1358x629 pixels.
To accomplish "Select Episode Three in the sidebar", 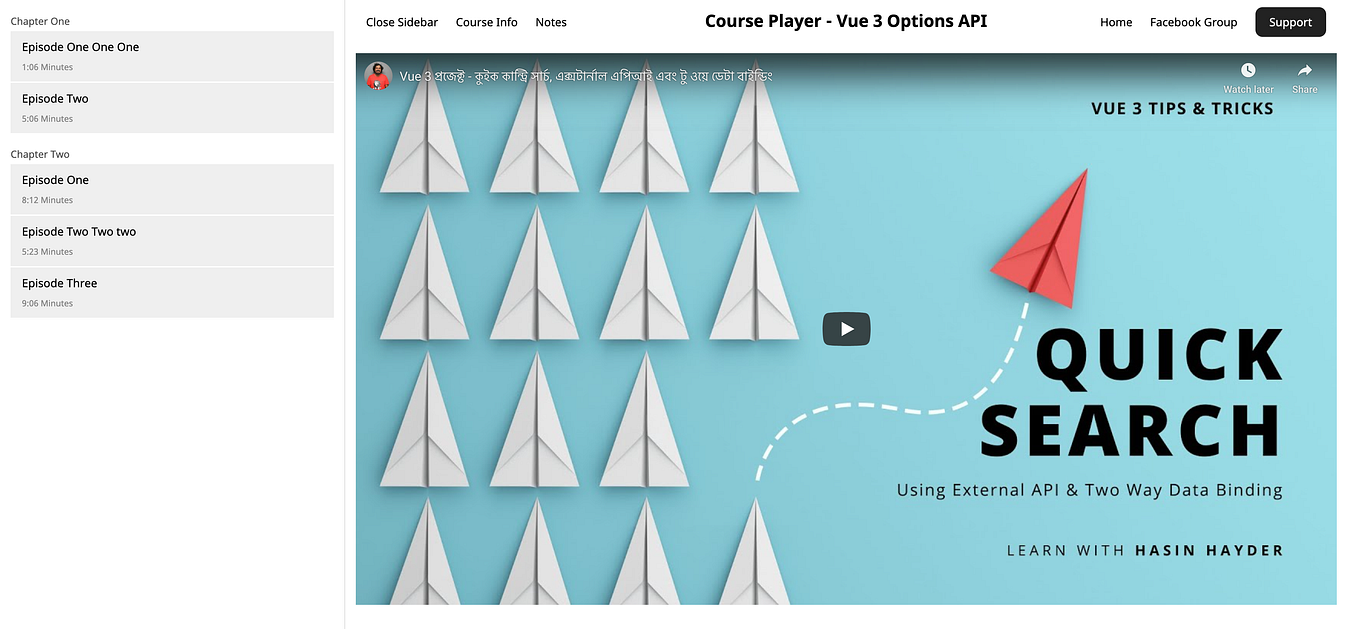I will tap(172, 292).
